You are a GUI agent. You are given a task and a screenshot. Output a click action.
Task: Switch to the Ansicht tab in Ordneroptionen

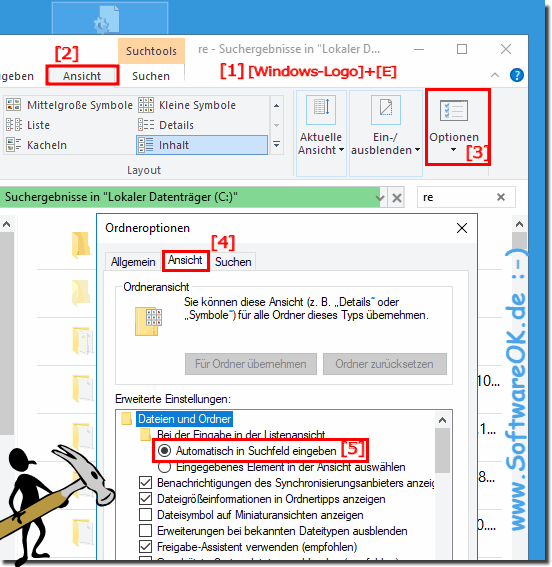(185, 260)
